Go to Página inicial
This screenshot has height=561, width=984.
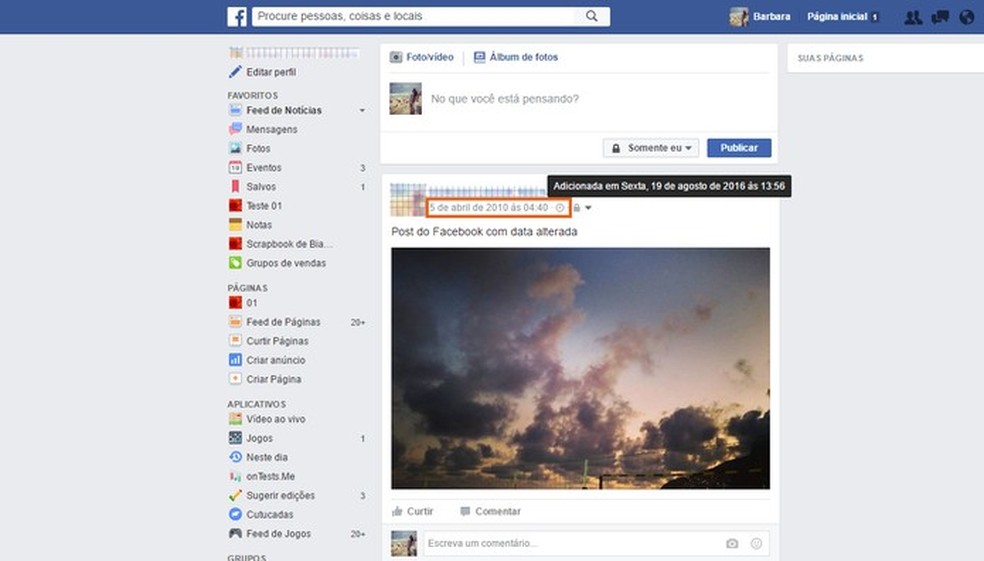coord(837,17)
